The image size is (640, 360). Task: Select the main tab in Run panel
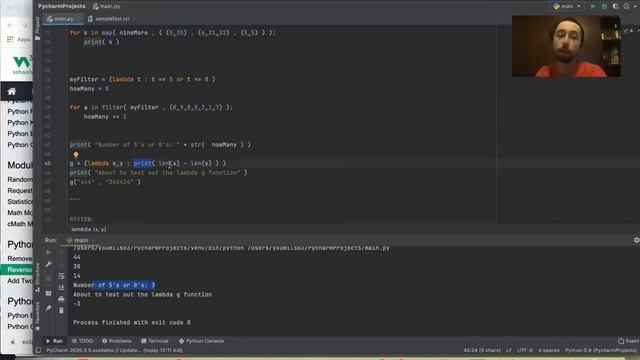point(78,240)
